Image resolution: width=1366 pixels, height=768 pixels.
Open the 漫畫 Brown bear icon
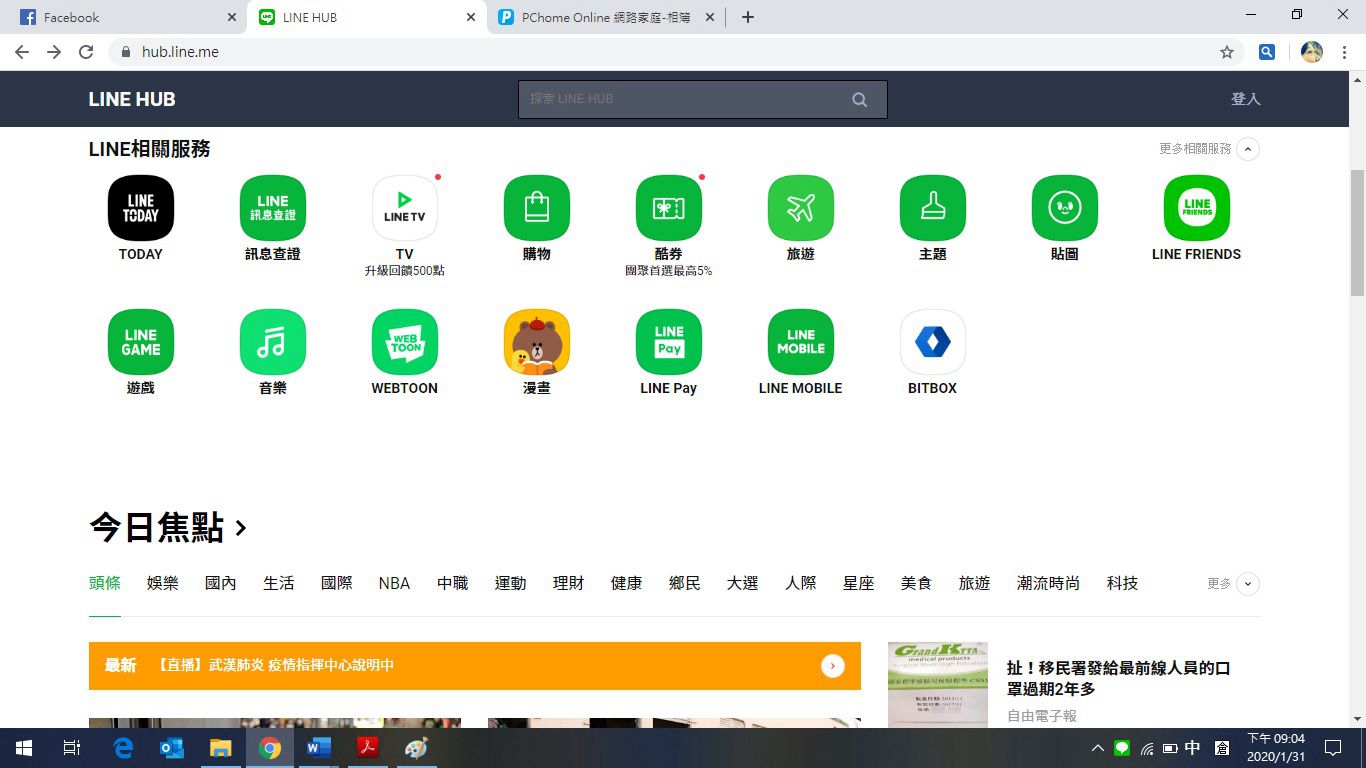point(537,342)
